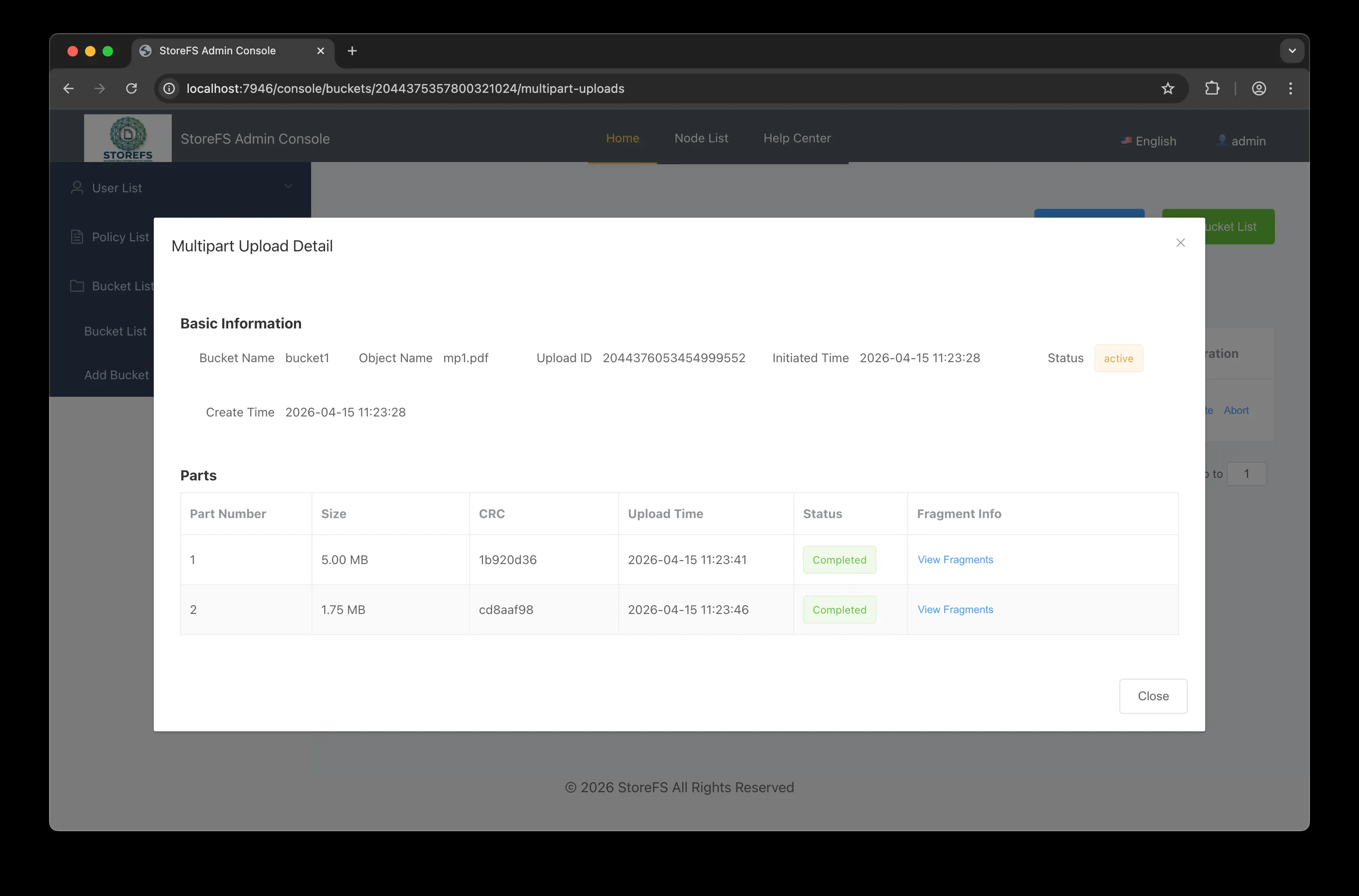Screen dimensions: 1359x896
Task: Bookmark this page with the star icon
Action: [1168, 88]
